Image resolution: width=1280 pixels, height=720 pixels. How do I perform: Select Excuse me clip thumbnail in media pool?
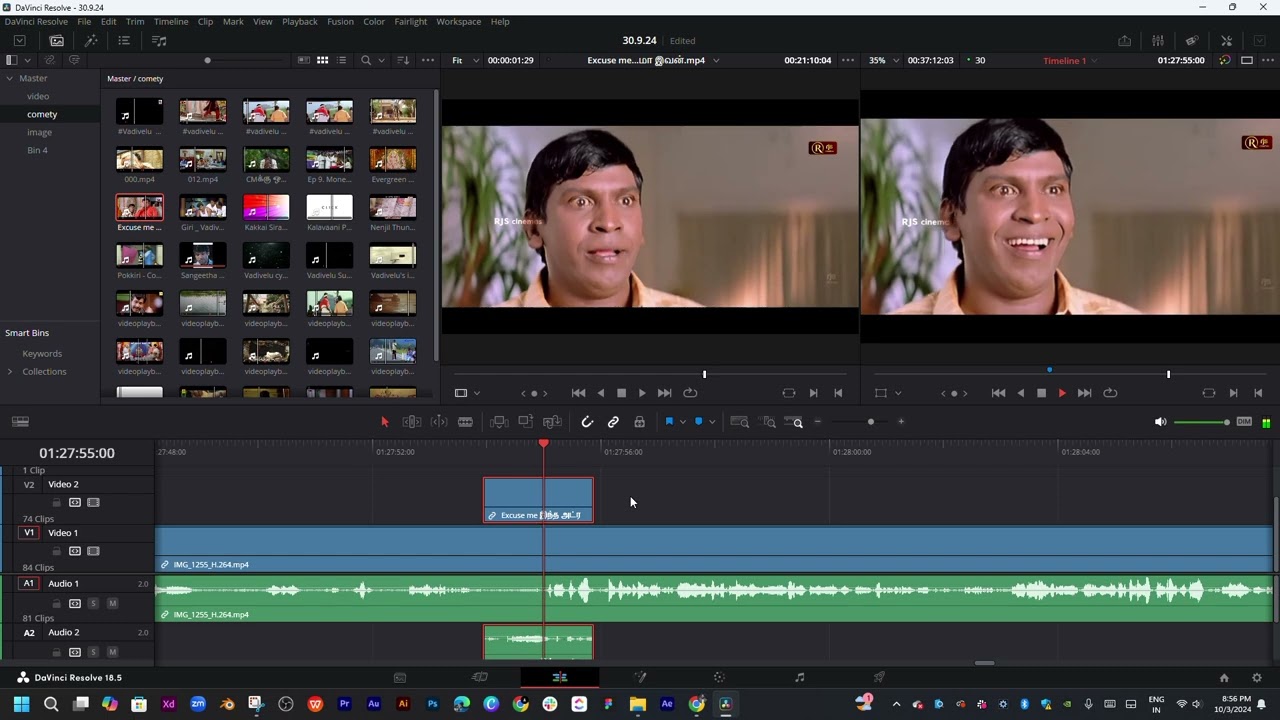tap(139, 208)
